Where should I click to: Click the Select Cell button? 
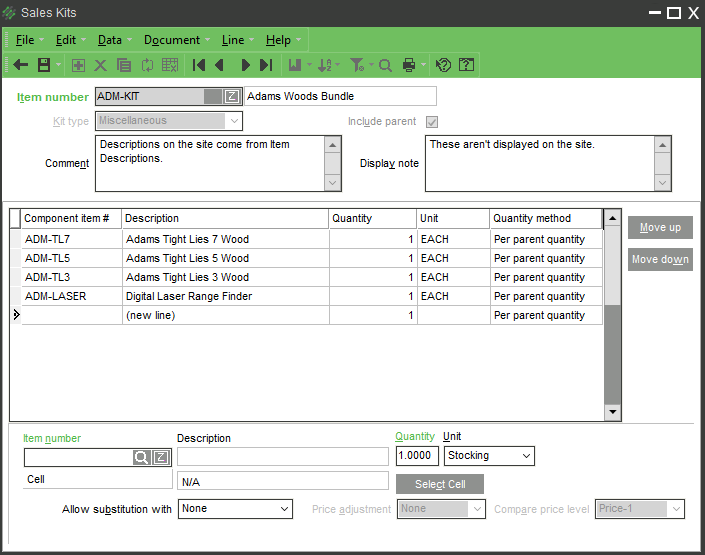point(440,484)
